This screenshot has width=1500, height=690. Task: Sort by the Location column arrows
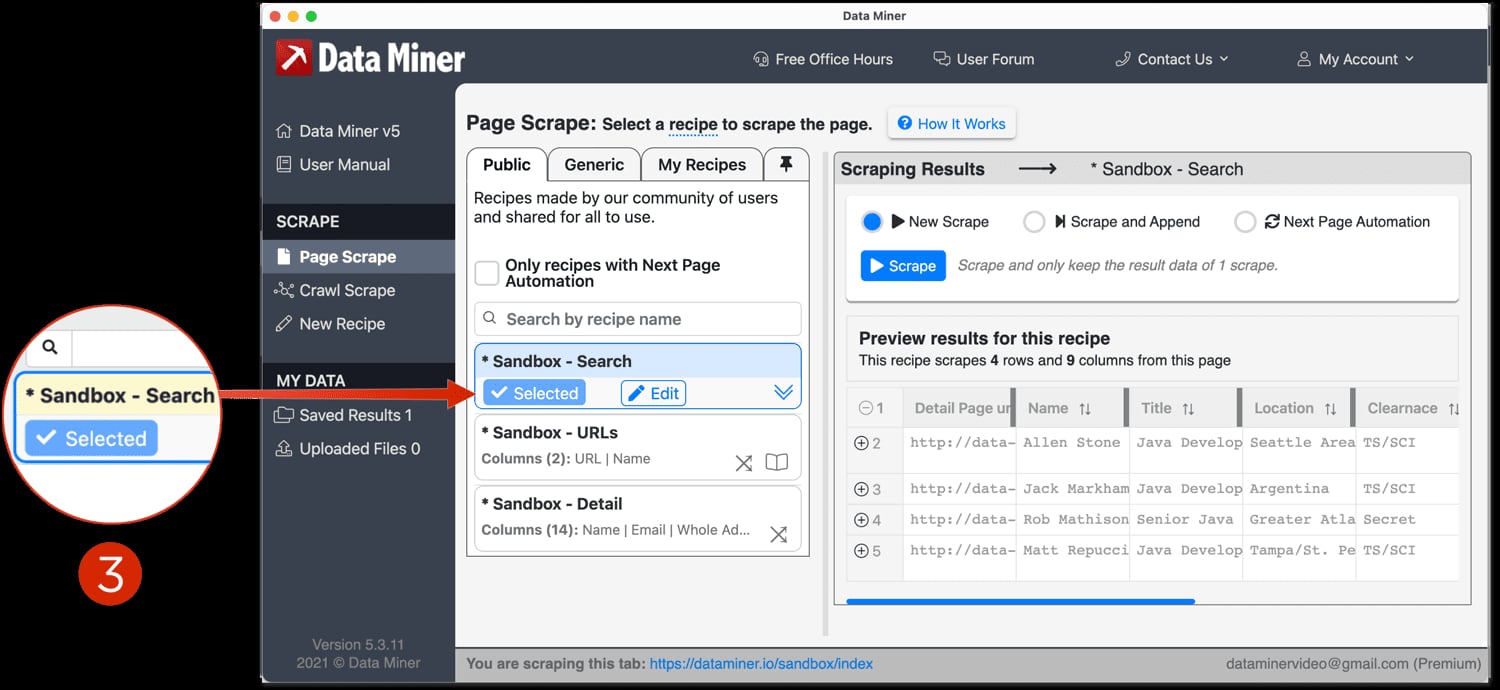(1330, 409)
